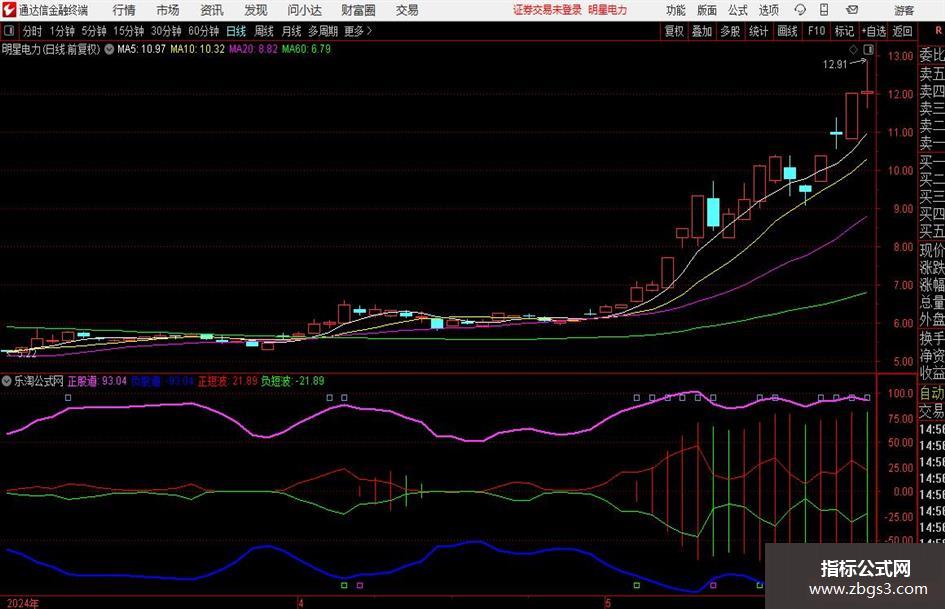The image size is (945, 609).
Task: Open the 版面 menu
Action: tap(706, 10)
